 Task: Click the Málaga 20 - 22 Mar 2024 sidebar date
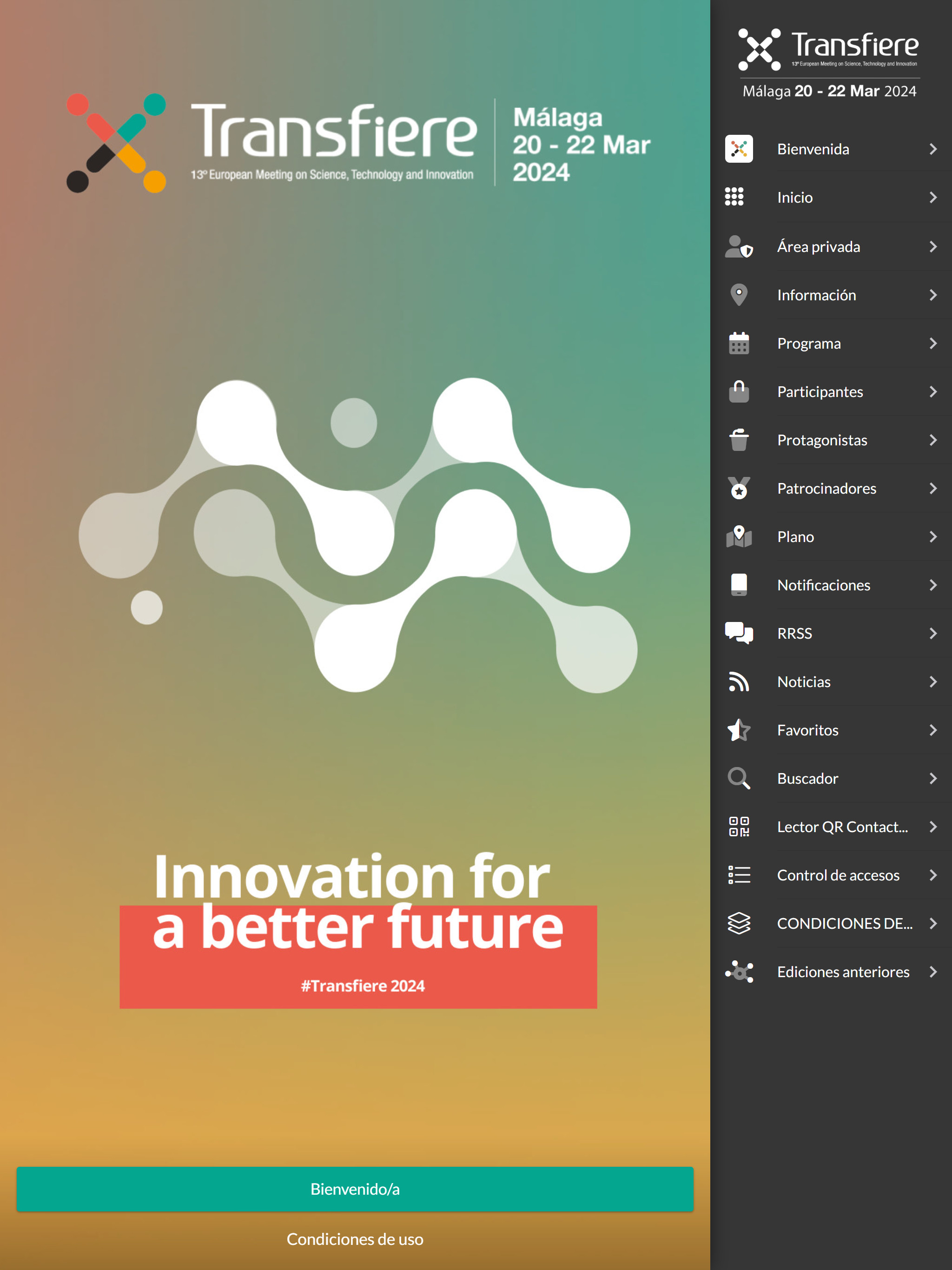[x=829, y=91]
